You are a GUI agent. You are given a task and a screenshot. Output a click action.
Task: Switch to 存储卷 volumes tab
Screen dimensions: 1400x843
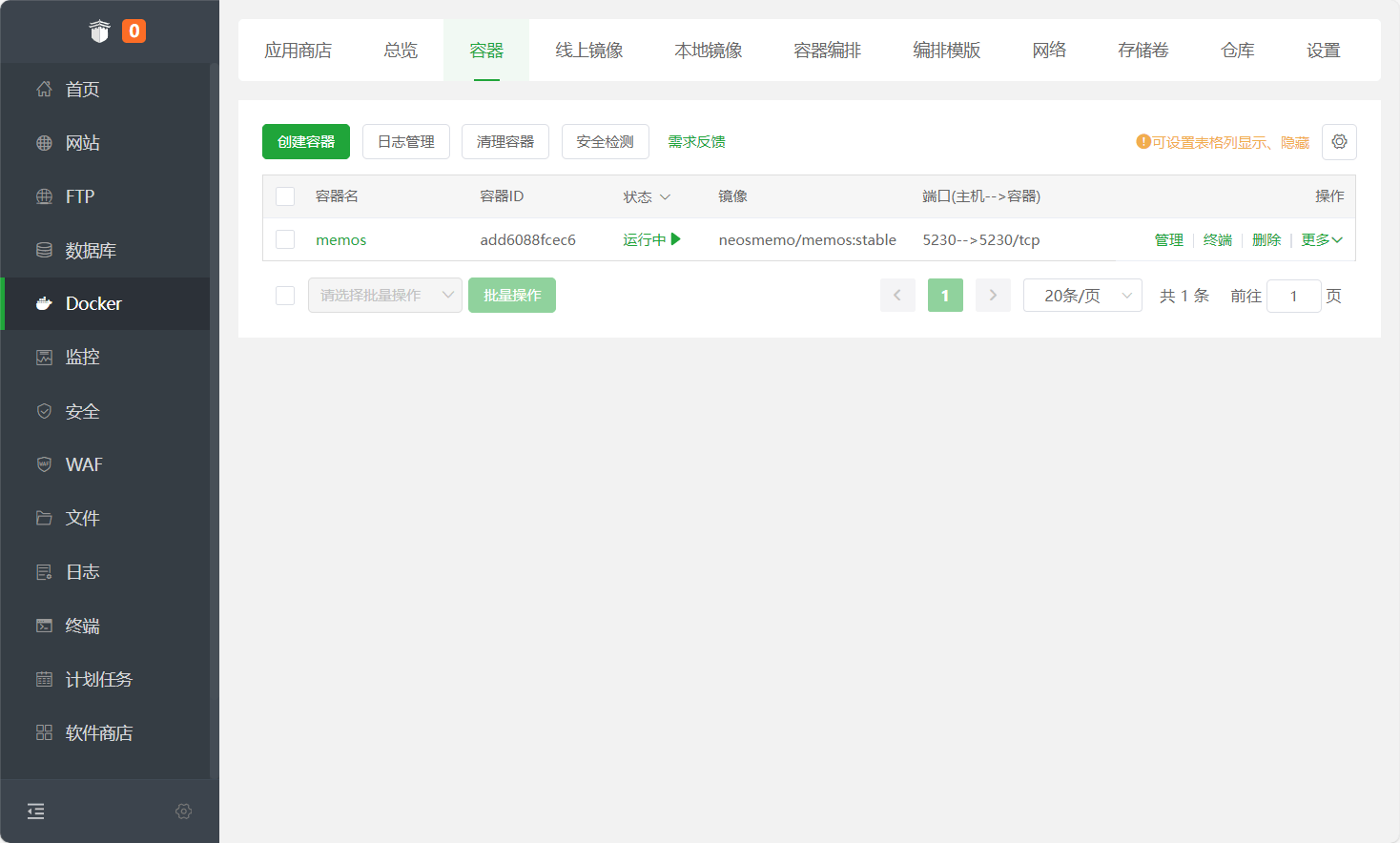1143,51
